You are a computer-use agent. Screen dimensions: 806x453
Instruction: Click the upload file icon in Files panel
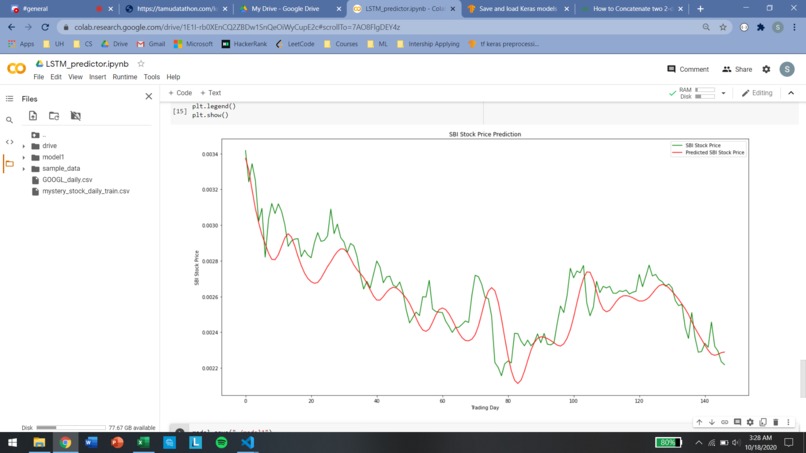click(33, 116)
